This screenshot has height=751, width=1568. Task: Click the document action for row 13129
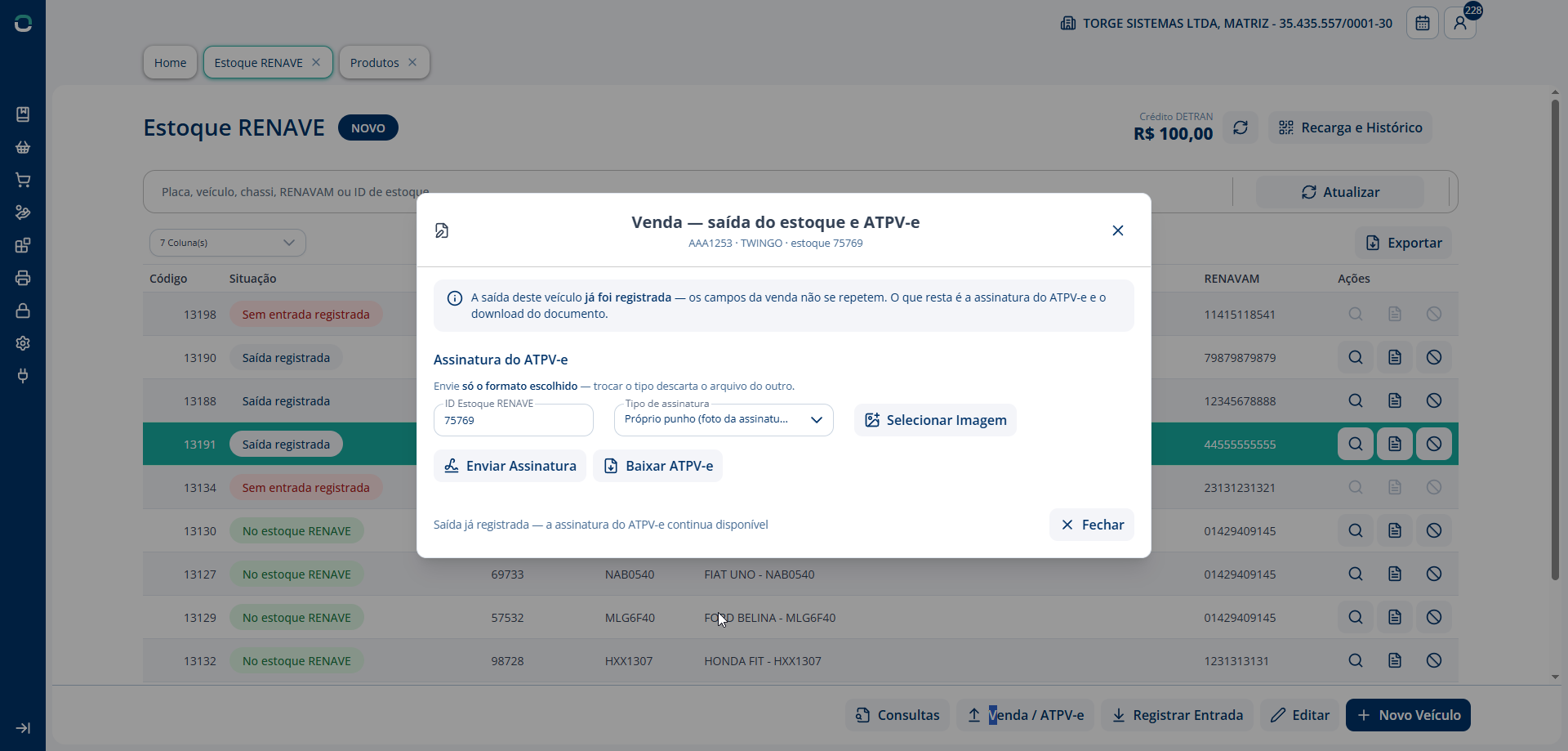click(1395, 617)
